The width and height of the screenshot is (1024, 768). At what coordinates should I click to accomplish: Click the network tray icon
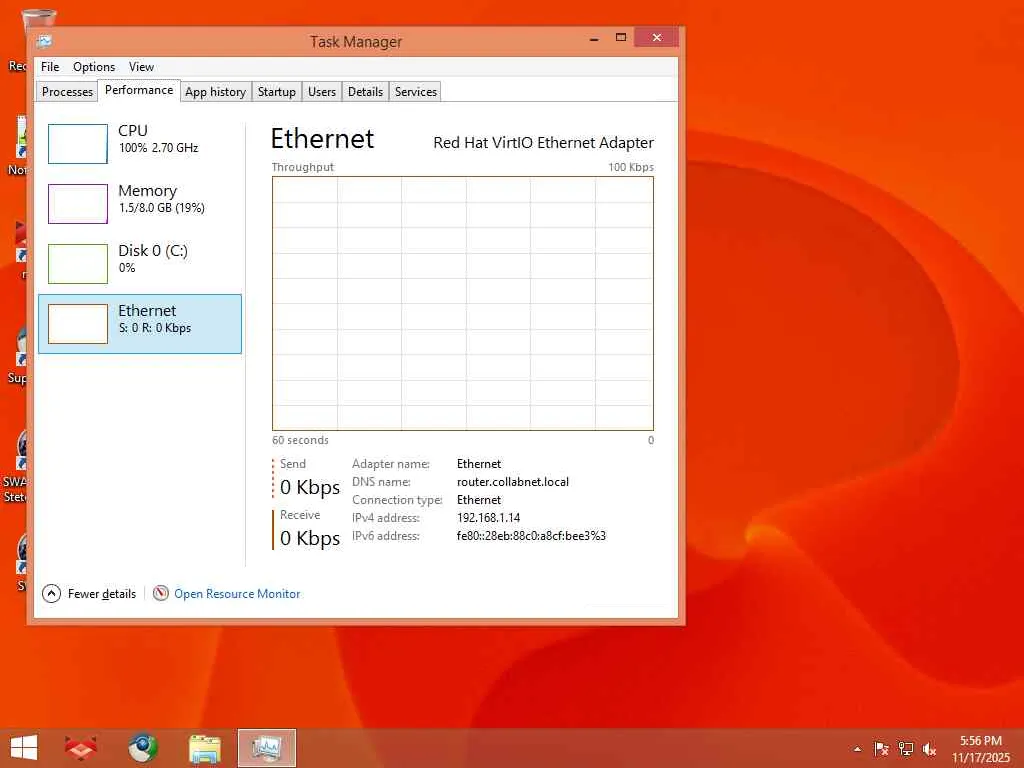pyautogui.click(x=906, y=749)
